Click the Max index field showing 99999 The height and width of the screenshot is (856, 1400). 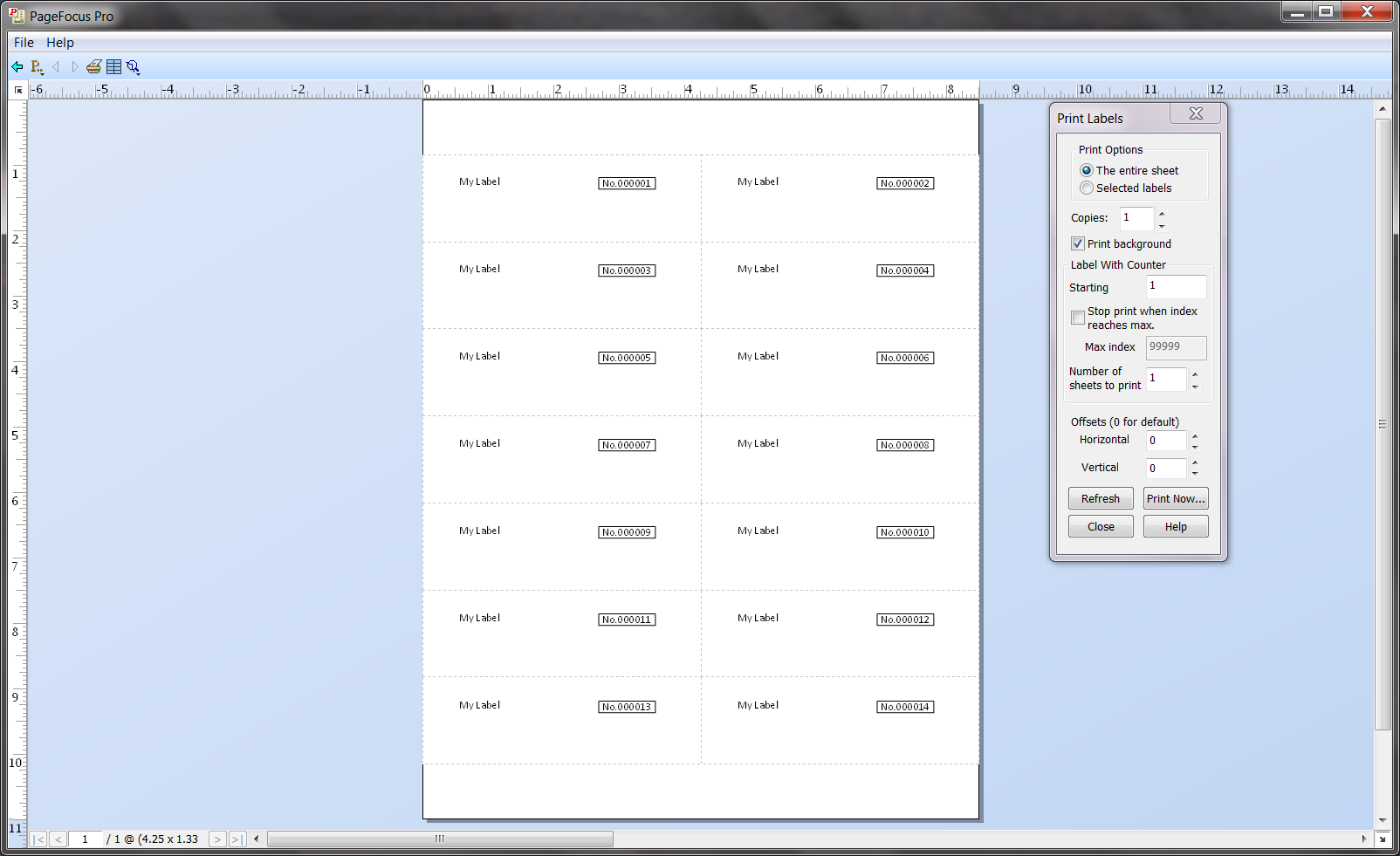click(x=1177, y=347)
